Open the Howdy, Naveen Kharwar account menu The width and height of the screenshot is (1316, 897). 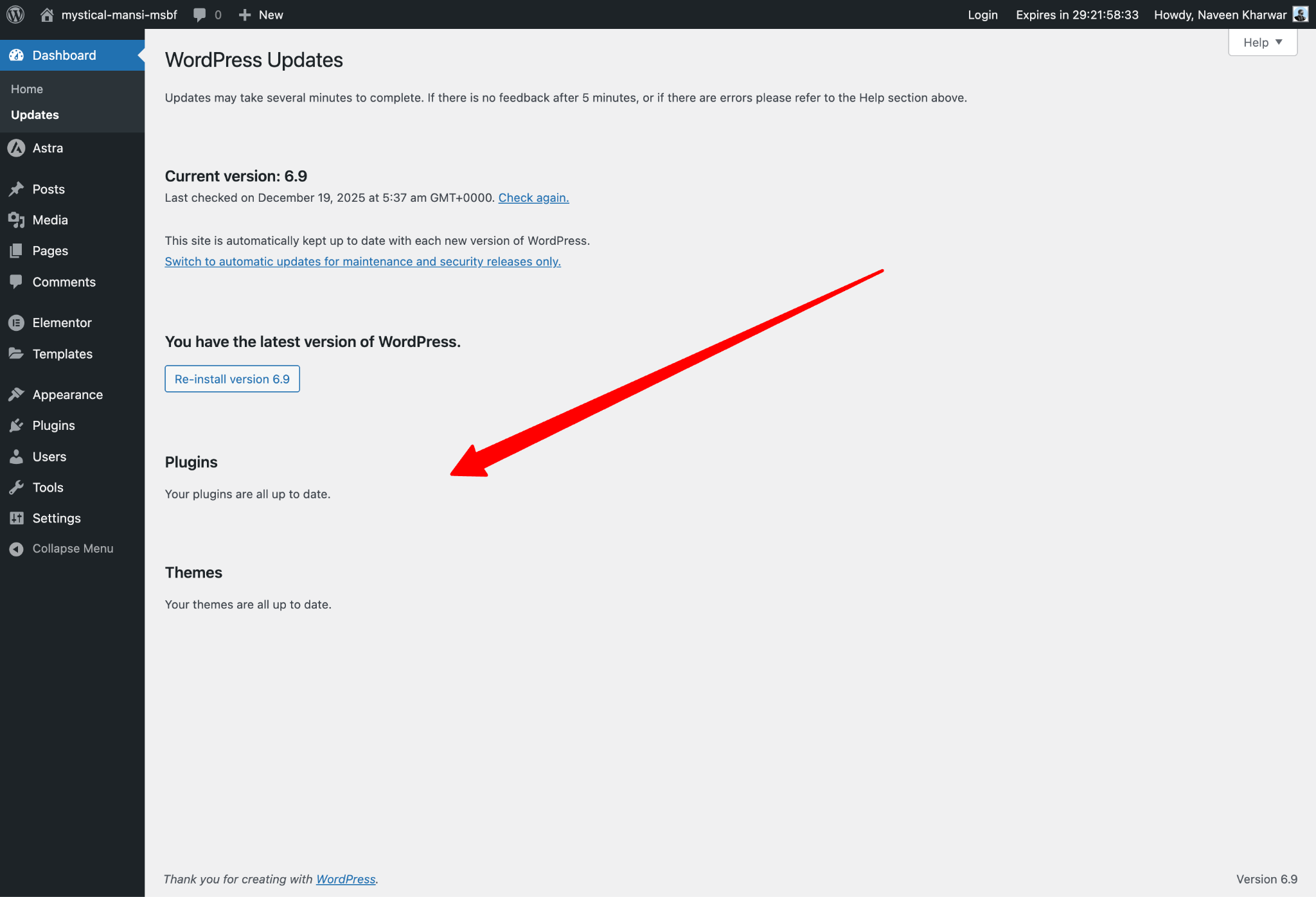coord(1220,14)
